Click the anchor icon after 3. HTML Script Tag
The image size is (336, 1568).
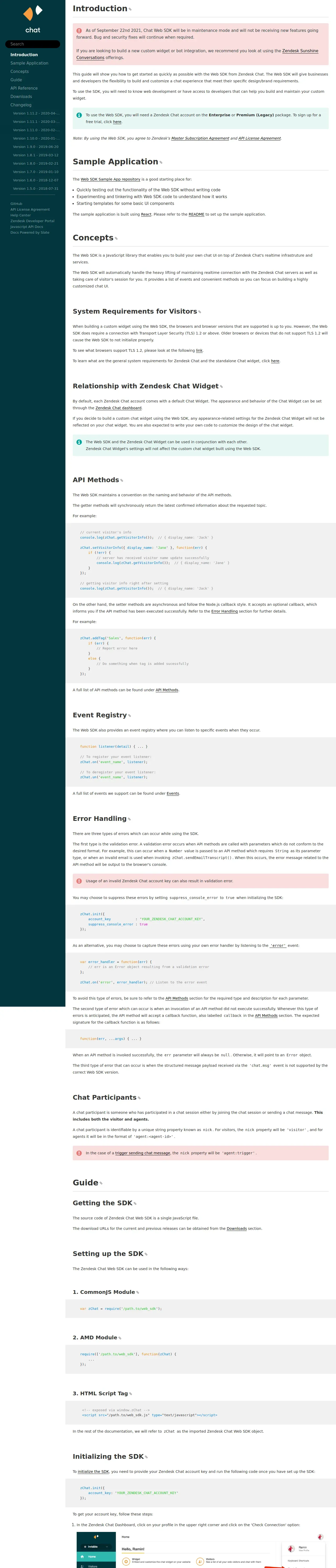pos(131,1394)
